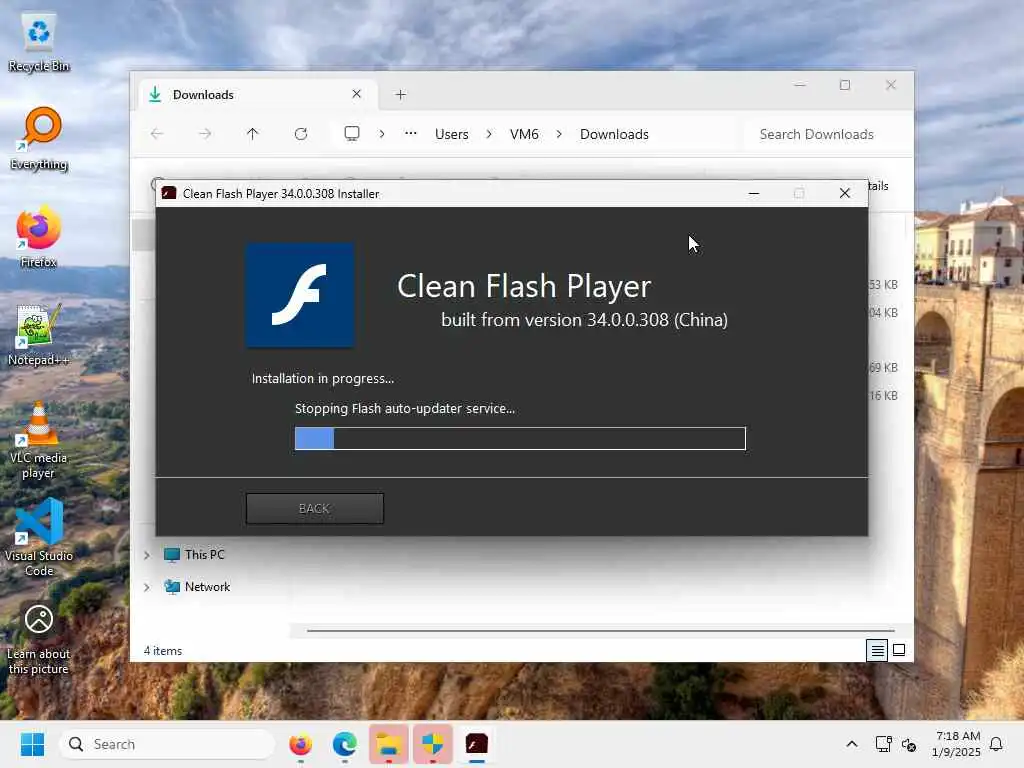Viewport: 1024px width, 768px height.
Task: Go forward in File Explorer navigation
Action: (x=205, y=134)
